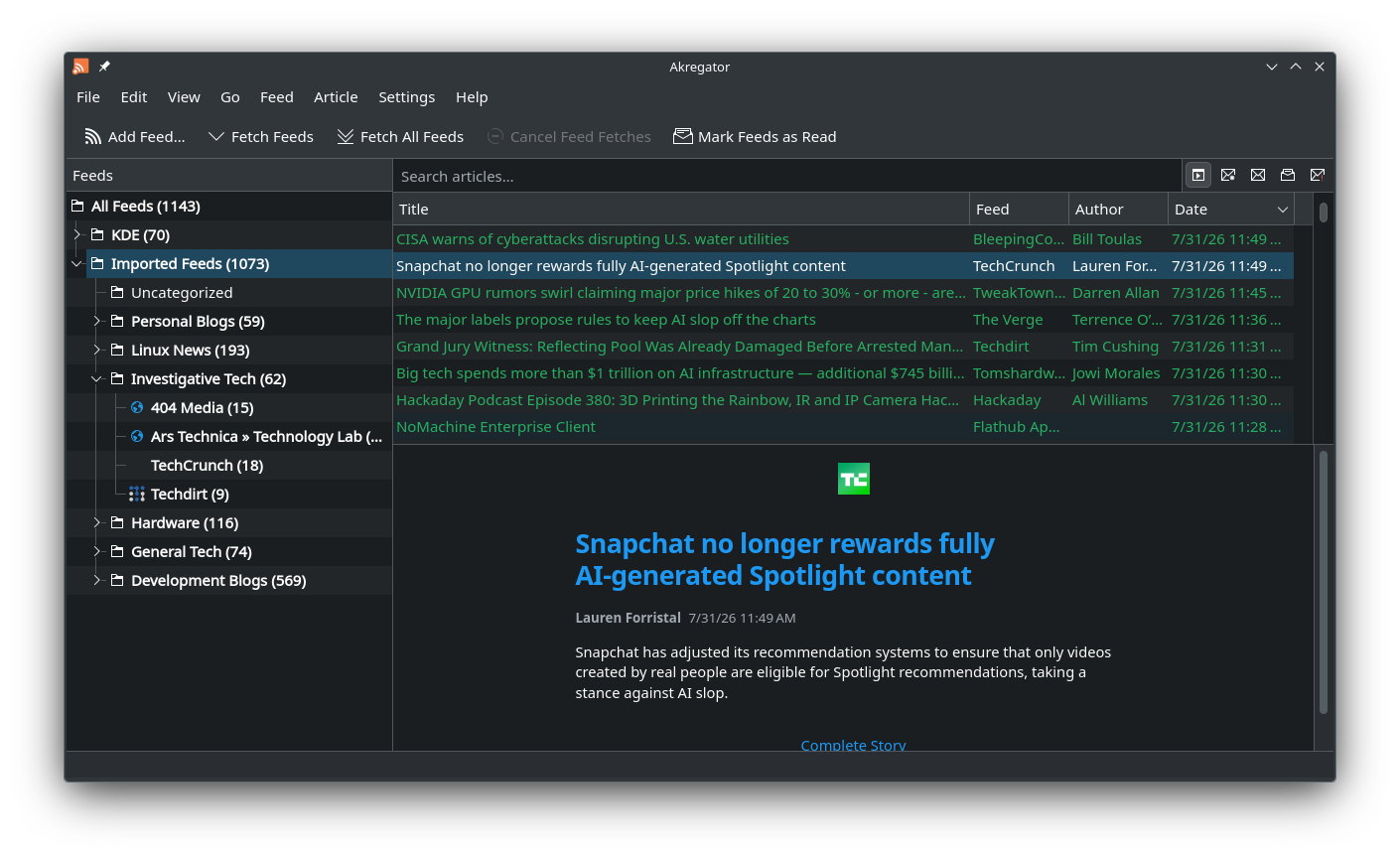Open the Go menu

(230, 97)
